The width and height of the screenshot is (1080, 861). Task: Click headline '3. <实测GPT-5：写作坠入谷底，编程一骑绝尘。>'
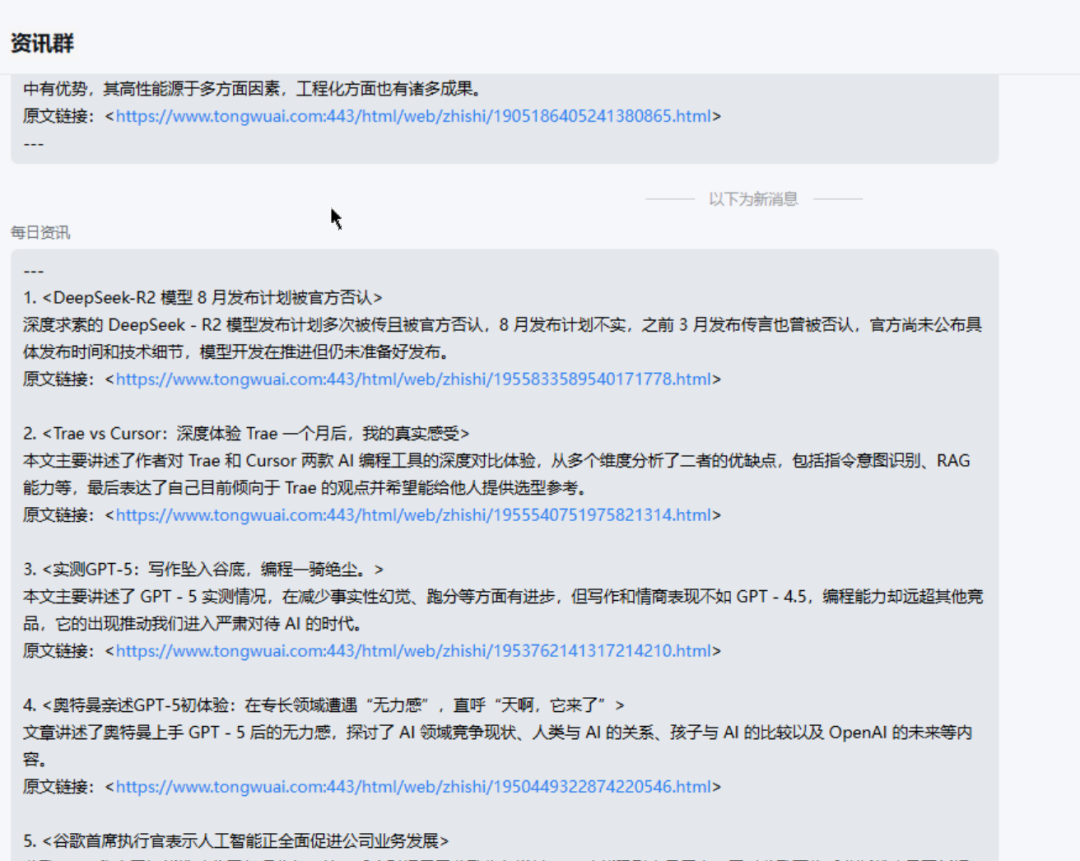[x=203, y=569]
